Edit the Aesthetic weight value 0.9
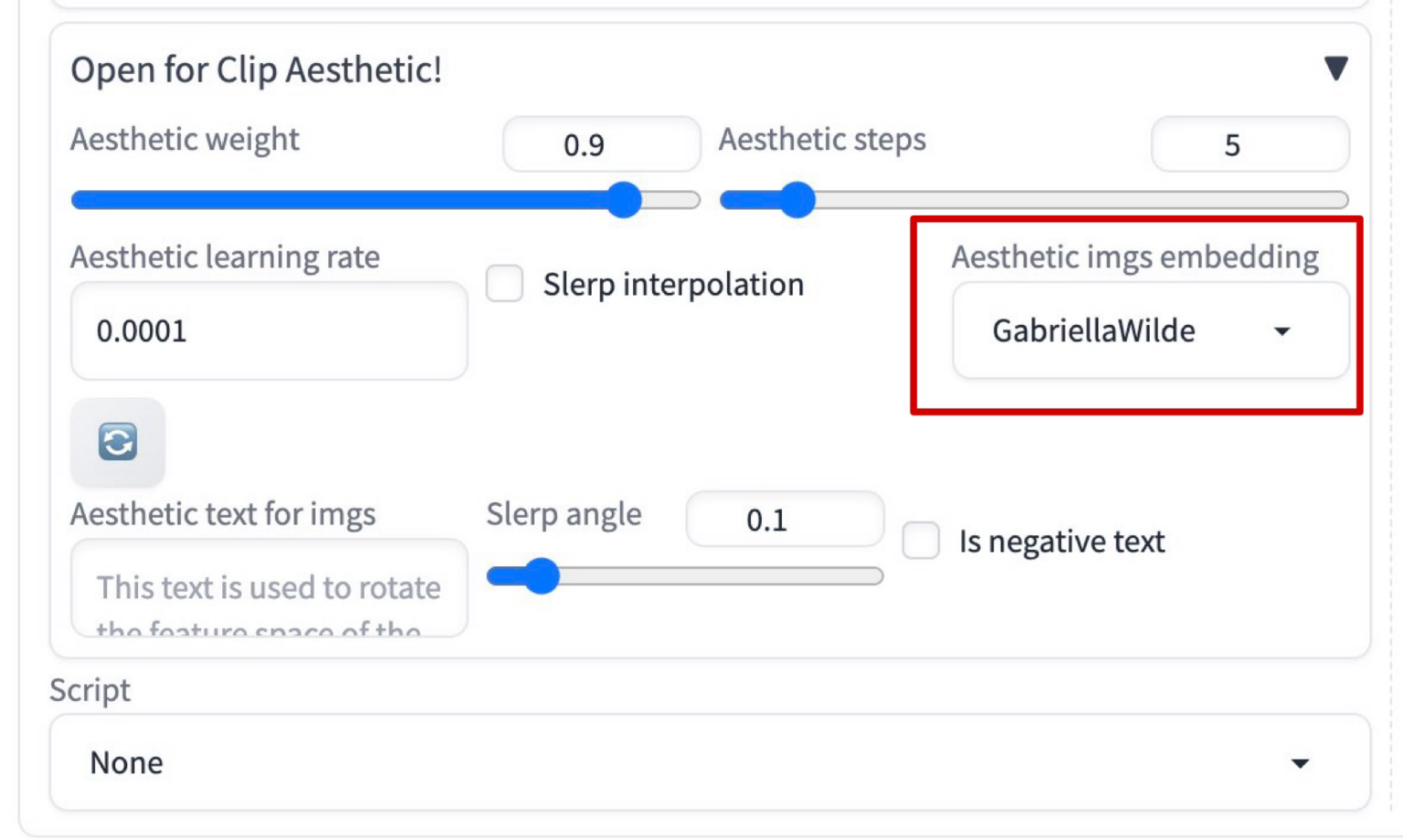The height and width of the screenshot is (840, 1403). 600,144
